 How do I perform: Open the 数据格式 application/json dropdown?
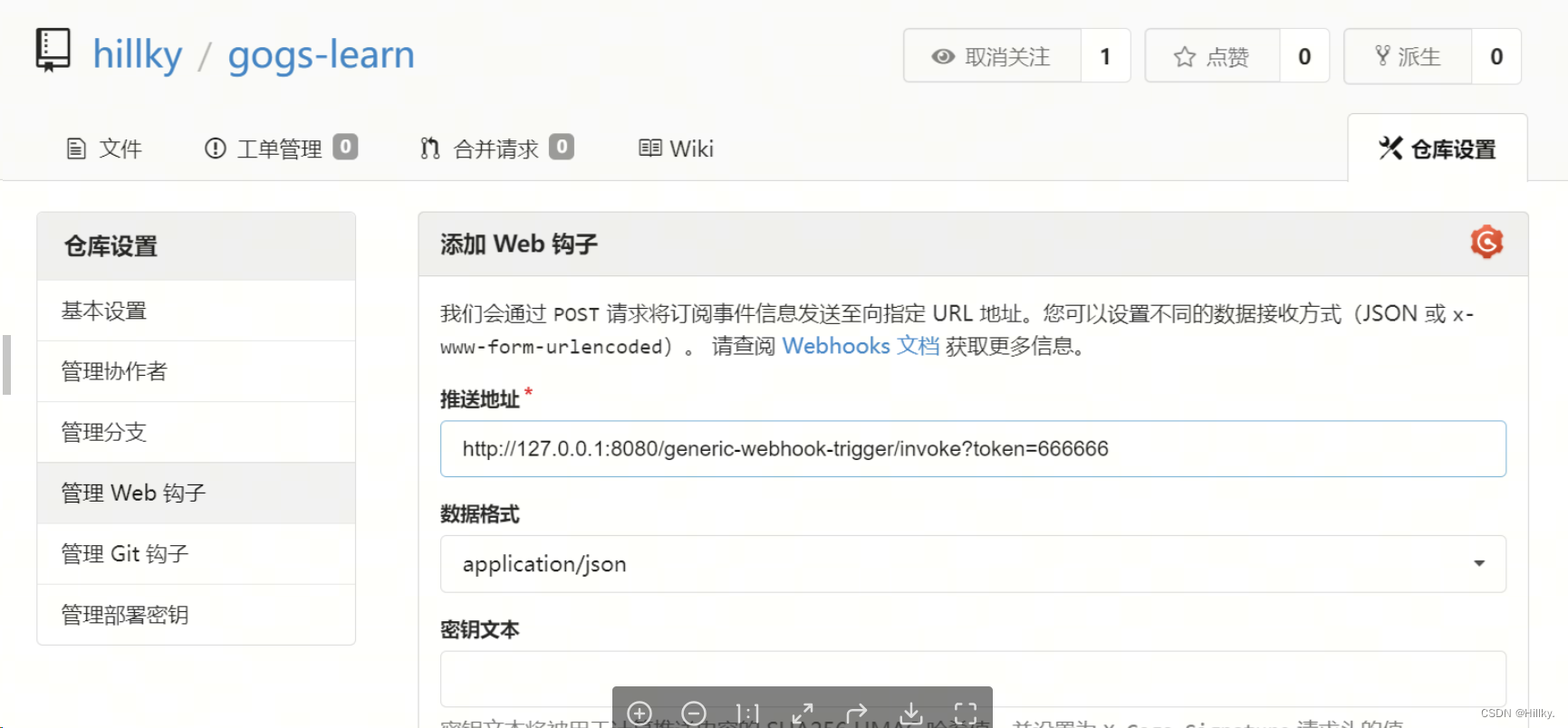[973, 564]
